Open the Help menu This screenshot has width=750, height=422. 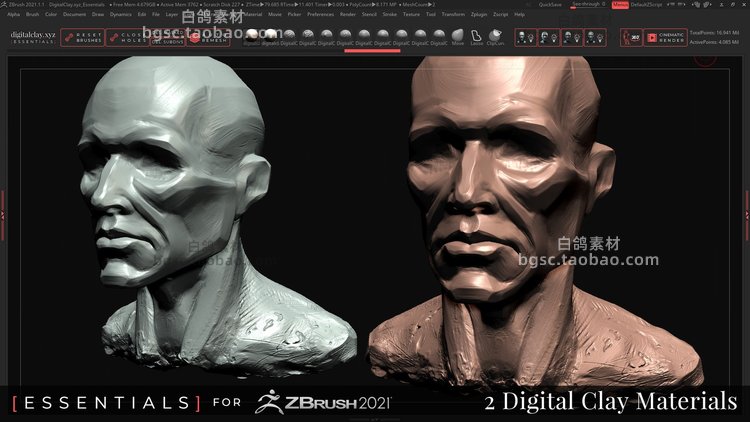click(x=519, y=14)
